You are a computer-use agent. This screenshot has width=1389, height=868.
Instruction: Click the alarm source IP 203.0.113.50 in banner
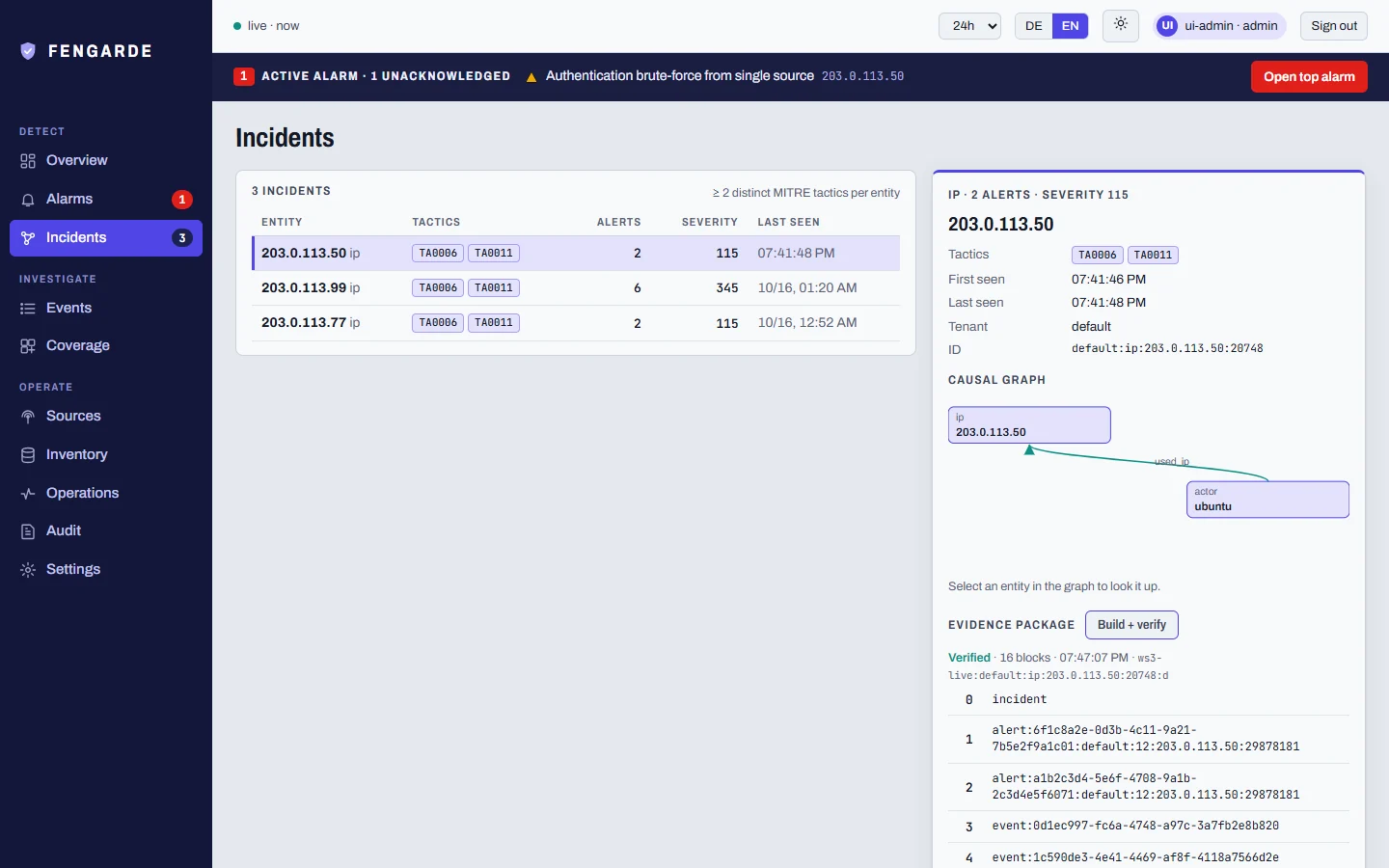pyautogui.click(x=862, y=76)
